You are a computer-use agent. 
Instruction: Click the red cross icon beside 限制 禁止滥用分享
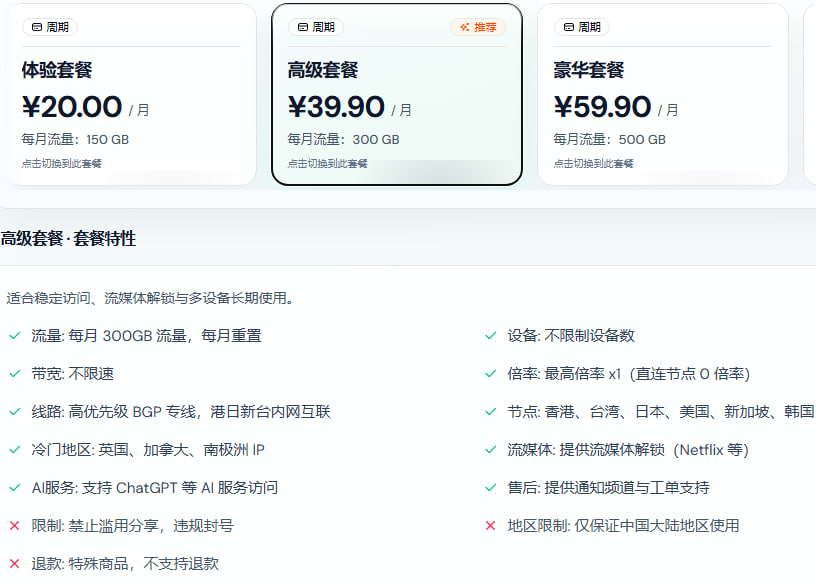14,526
